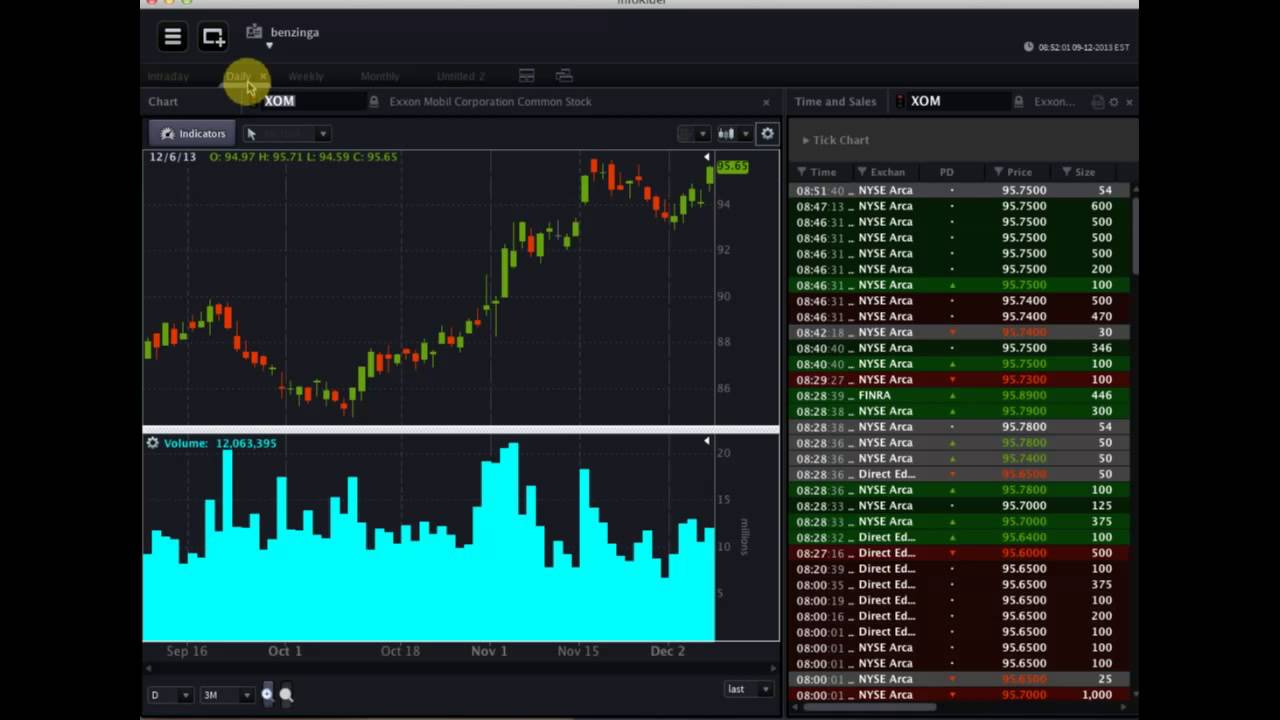The height and width of the screenshot is (720, 1280).
Task: Click the 1,000 size trade row
Action: point(960,695)
